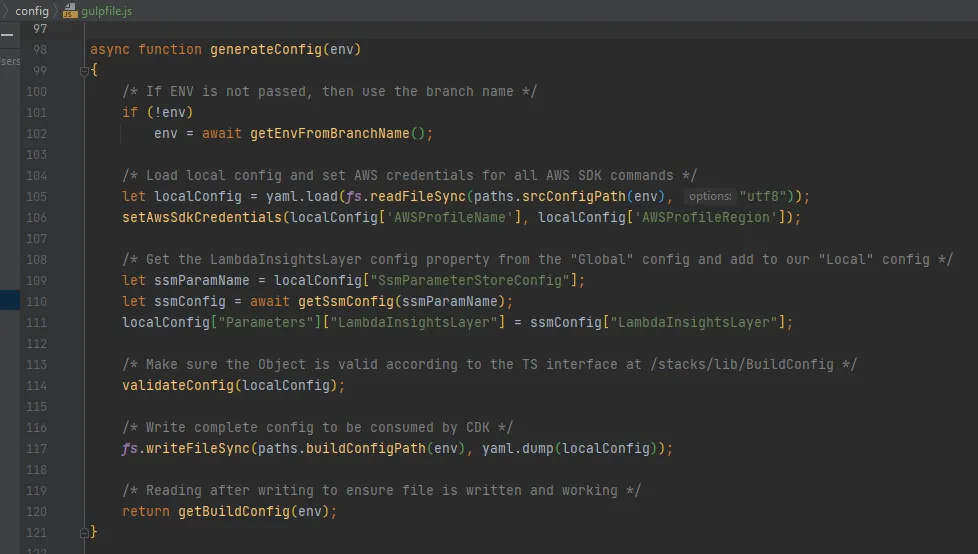978x554 pixels.
Task: Open the config folder breadcrumb
Action: pyautogui.click(x=32, y=11)
